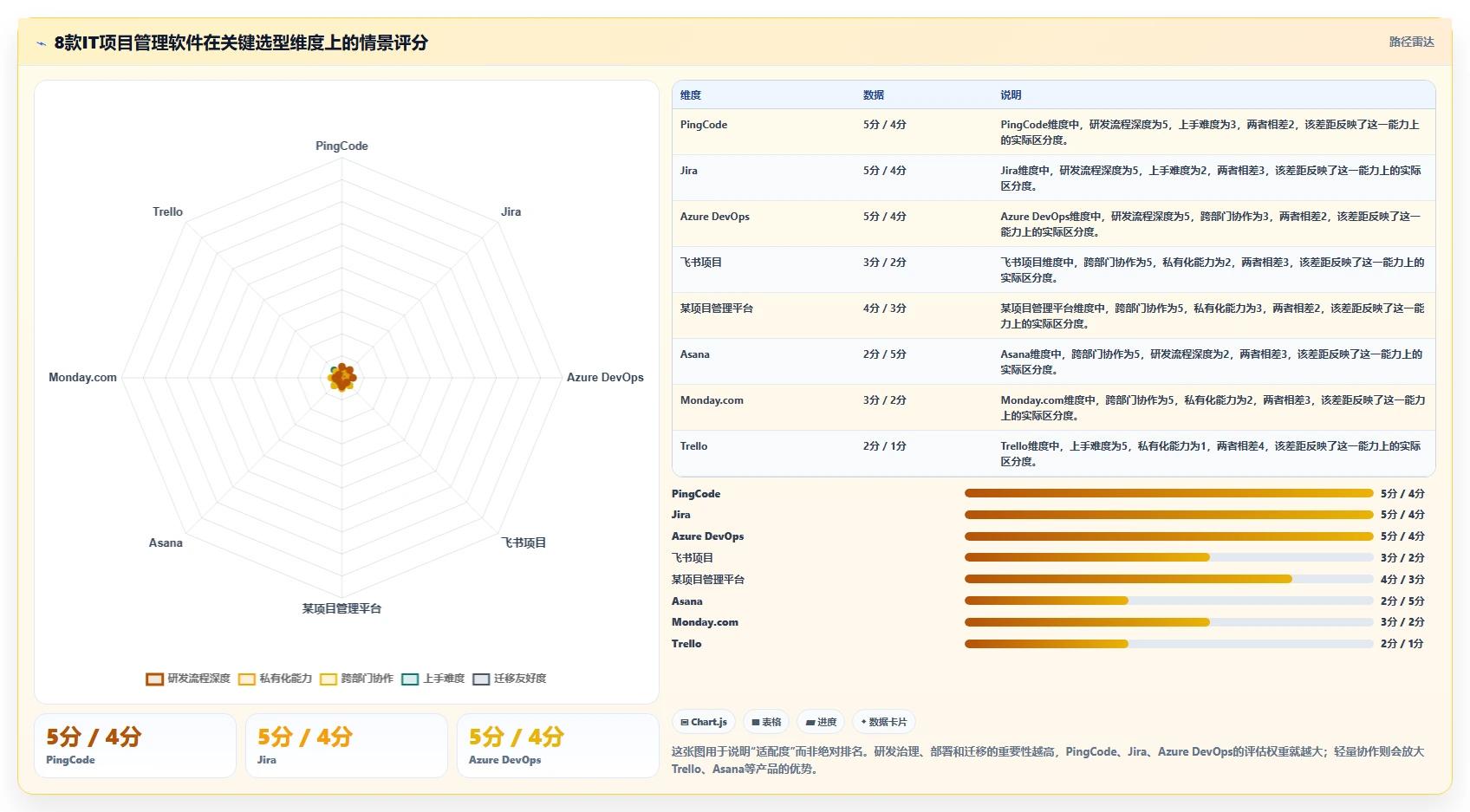Click the Azure DevOps radar axis label
Screen dimensions: 1470x812
605,377
